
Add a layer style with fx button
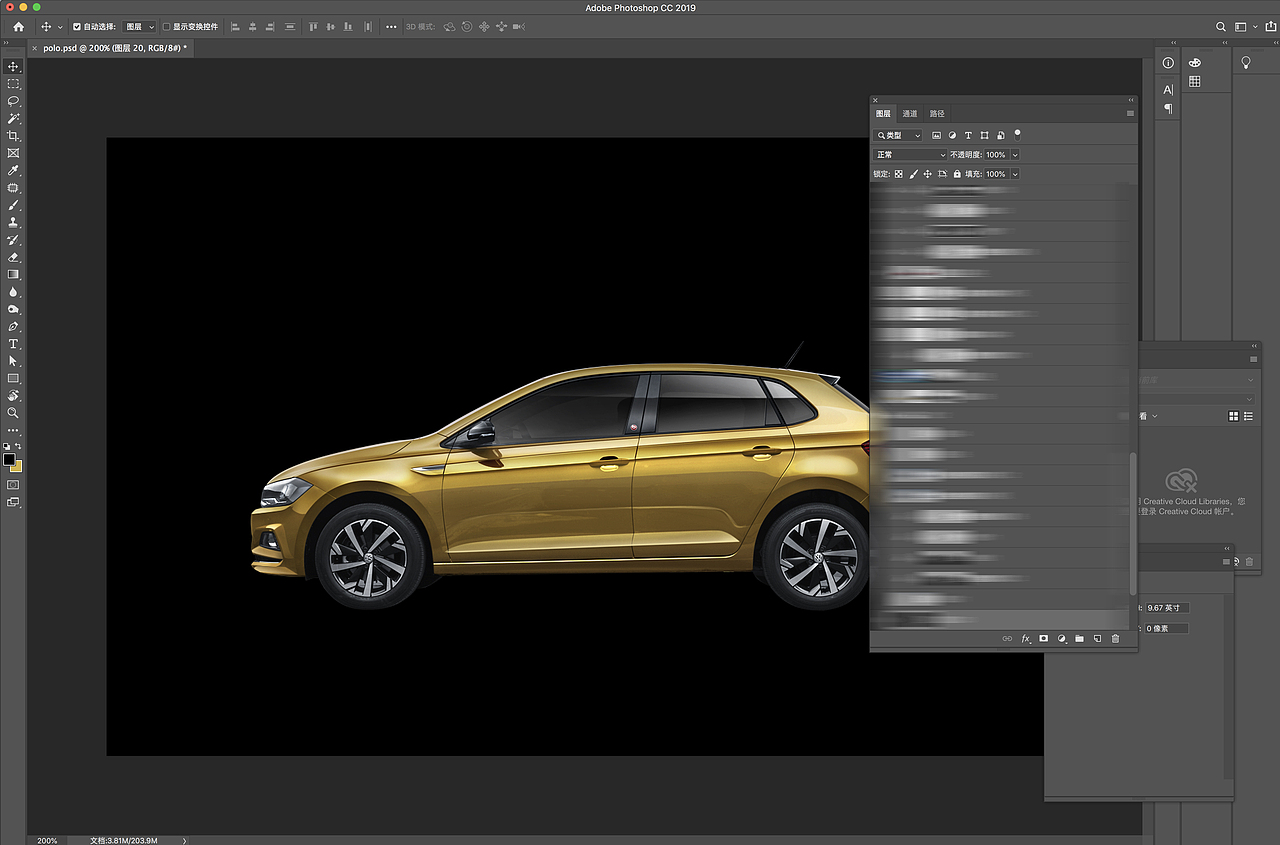(1025, 639)
